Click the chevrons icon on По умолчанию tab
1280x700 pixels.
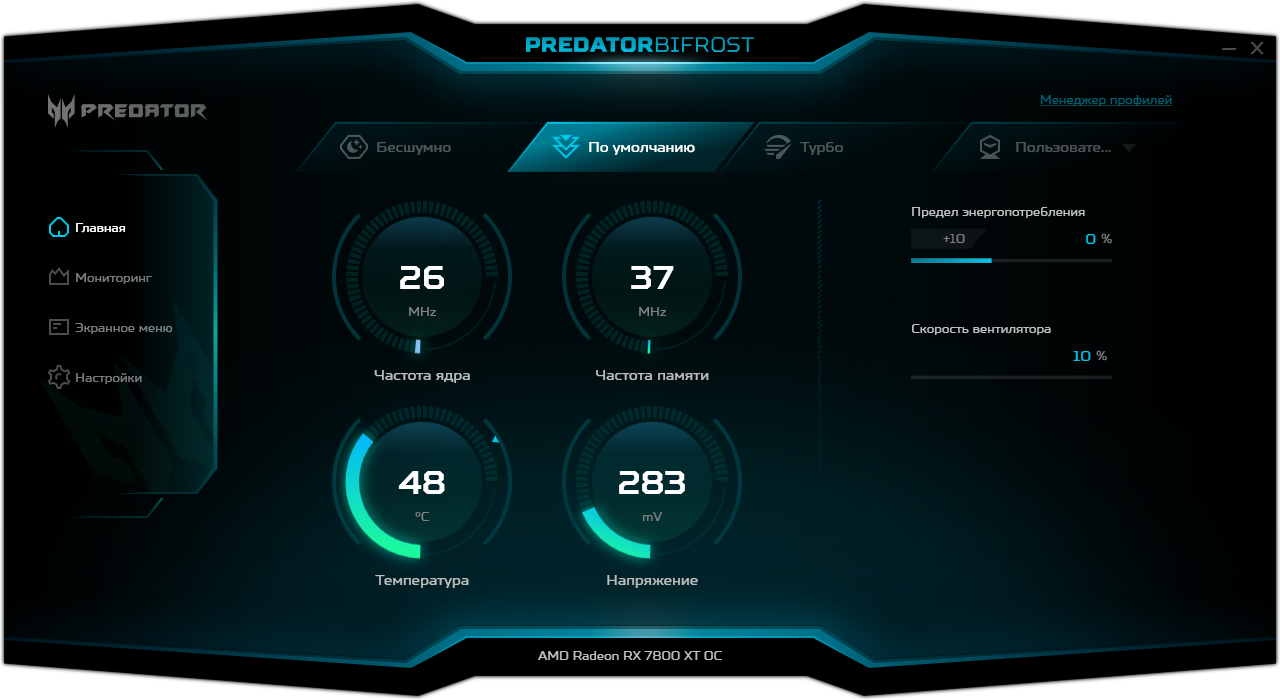click(x=566, y=147)
